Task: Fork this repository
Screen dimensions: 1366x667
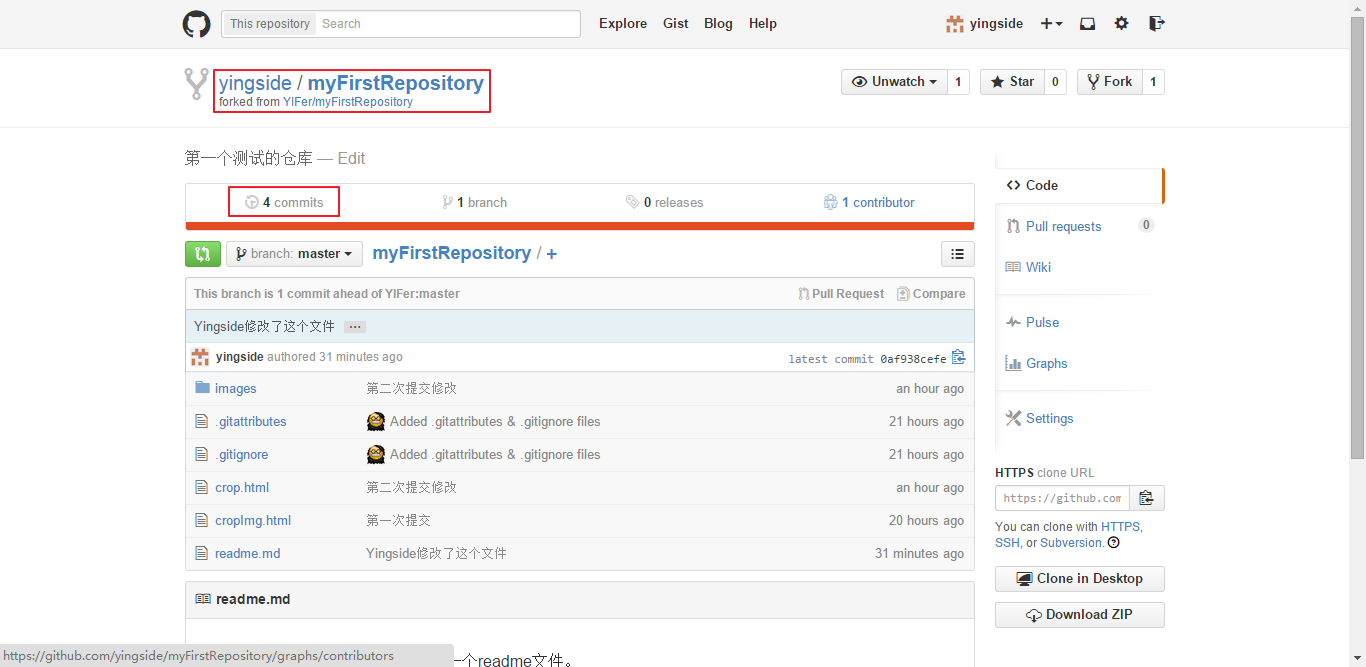Action: (x=1109, y=82)
